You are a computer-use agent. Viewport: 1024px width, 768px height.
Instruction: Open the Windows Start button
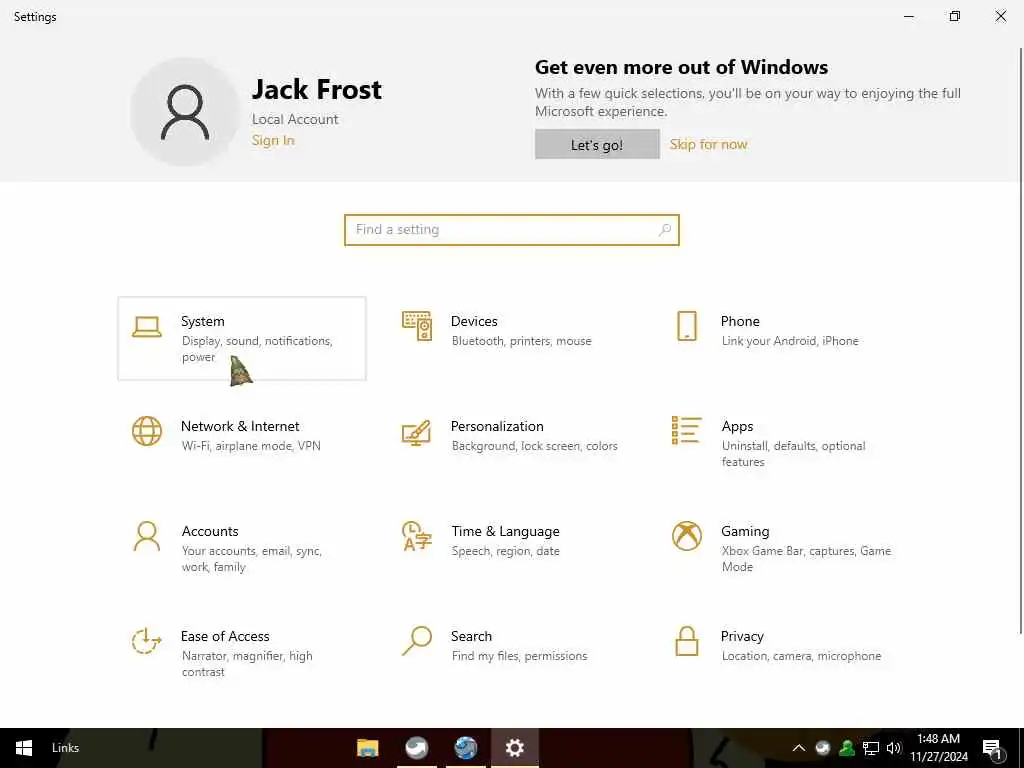coord(24,748)
